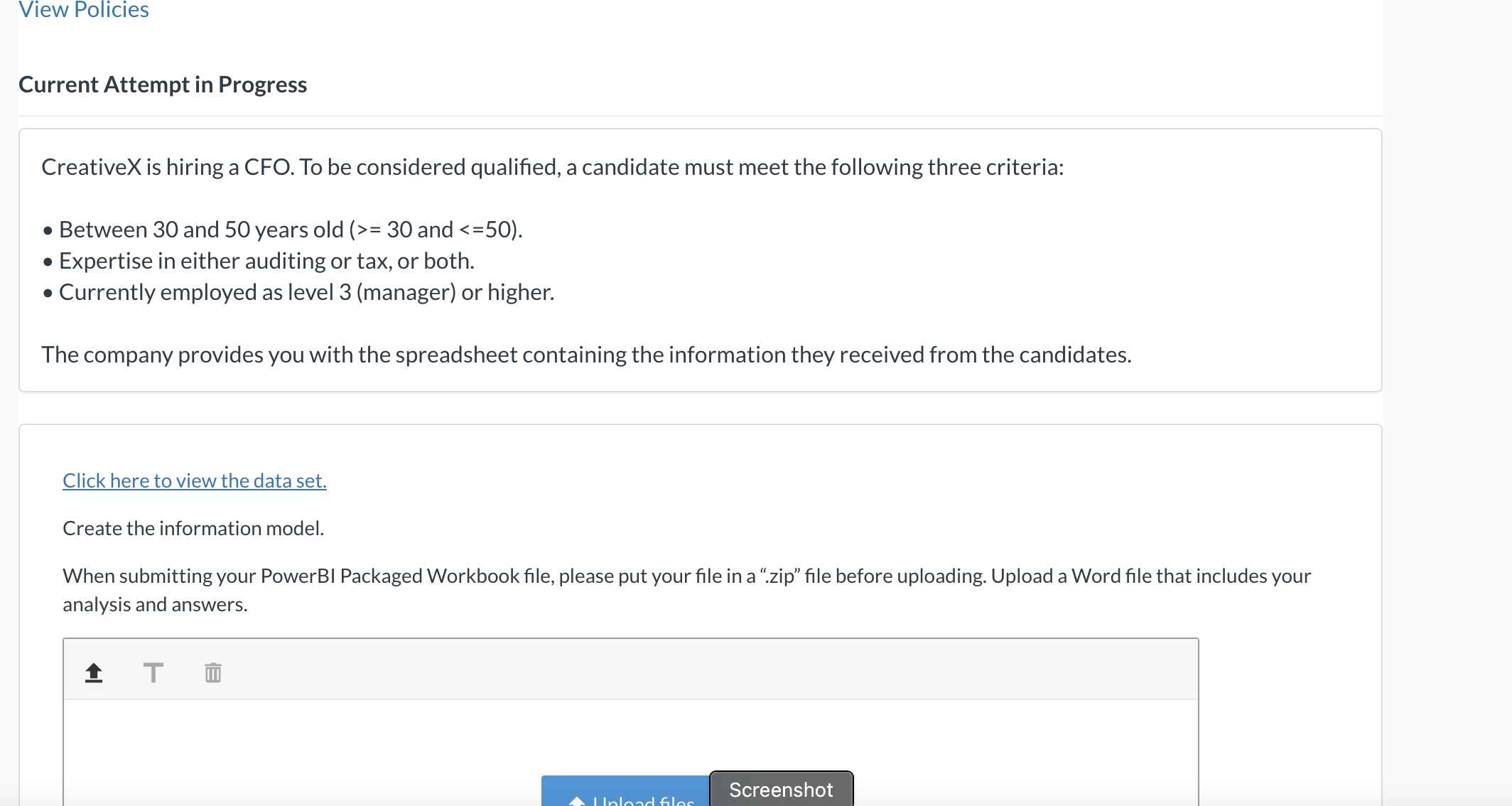Click the dark Screenshot label
The height and width of the screenshot is (806, 1512).
click(x=781, y=790)
